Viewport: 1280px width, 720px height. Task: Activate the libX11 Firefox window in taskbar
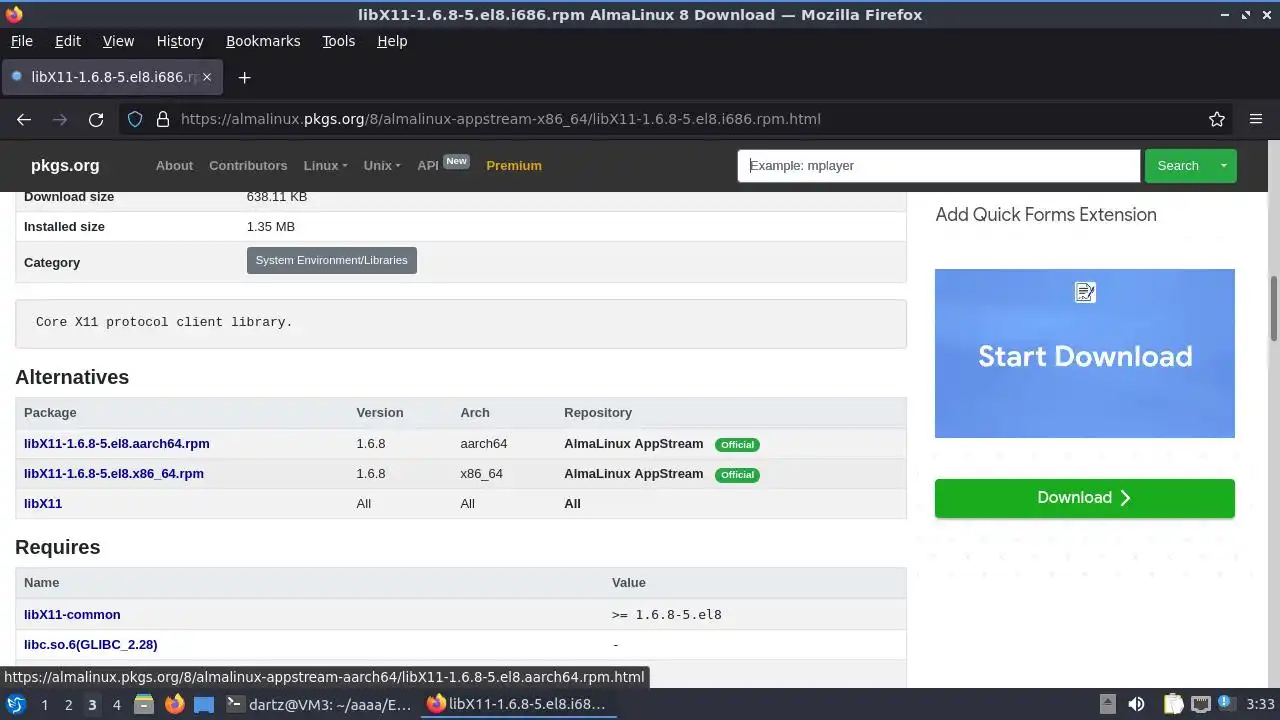tap(516, 704)
